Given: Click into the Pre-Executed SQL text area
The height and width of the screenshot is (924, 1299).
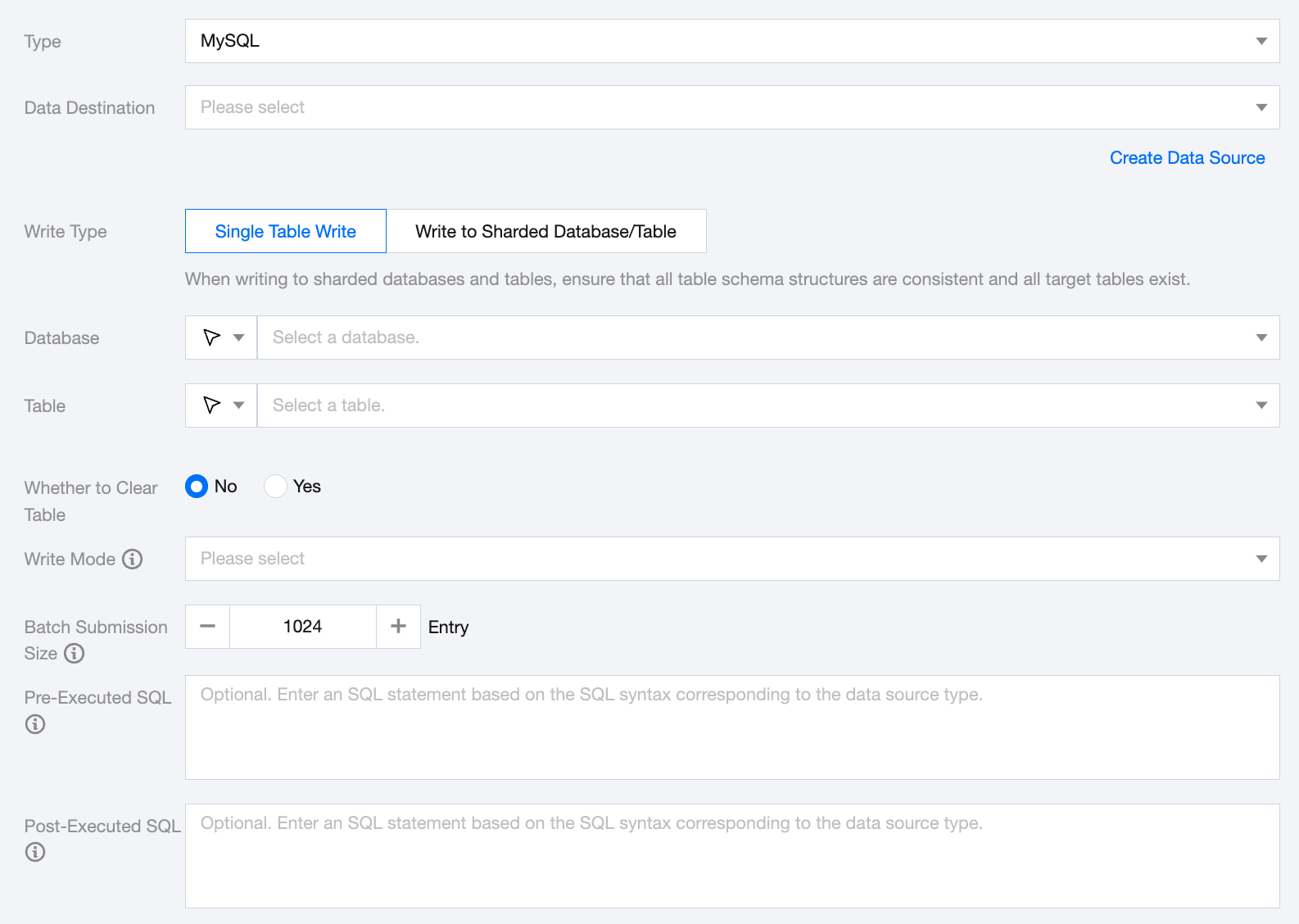Looking at the screenshot, I should tap(731, 727).
